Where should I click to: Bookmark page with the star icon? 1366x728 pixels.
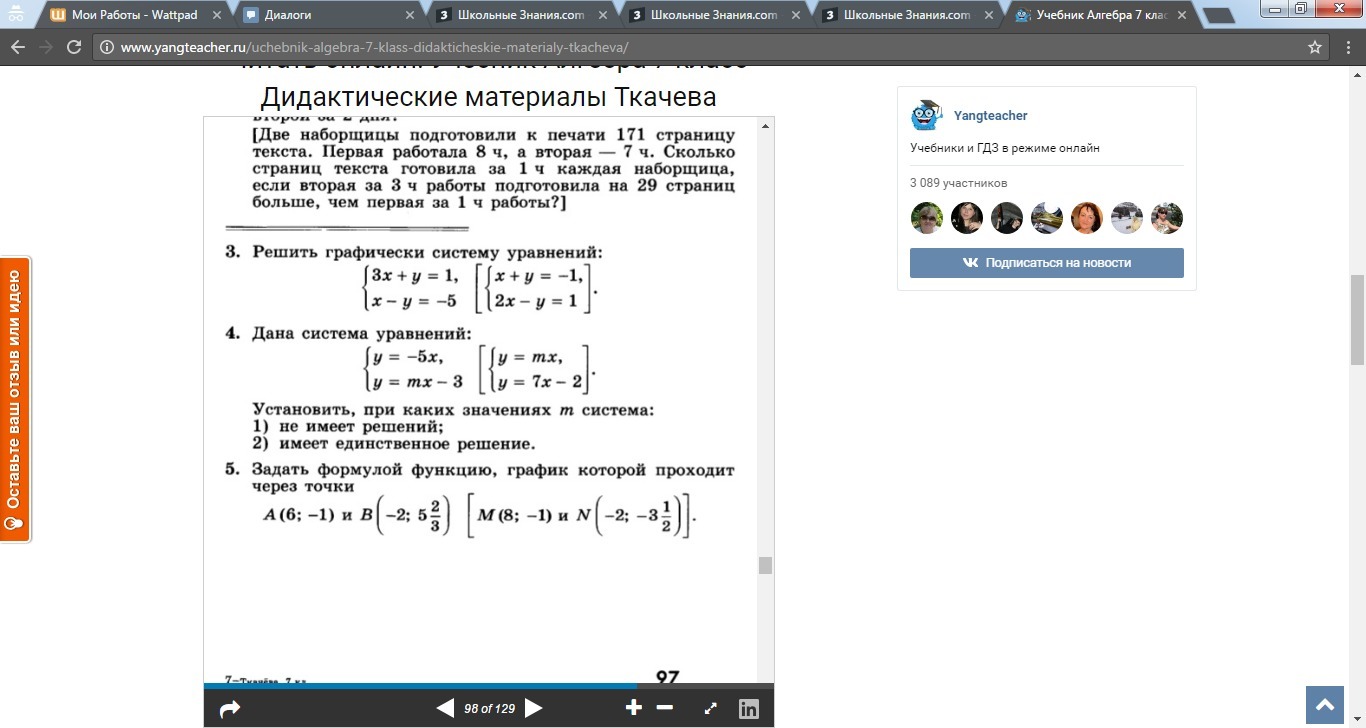[1315, 47]
